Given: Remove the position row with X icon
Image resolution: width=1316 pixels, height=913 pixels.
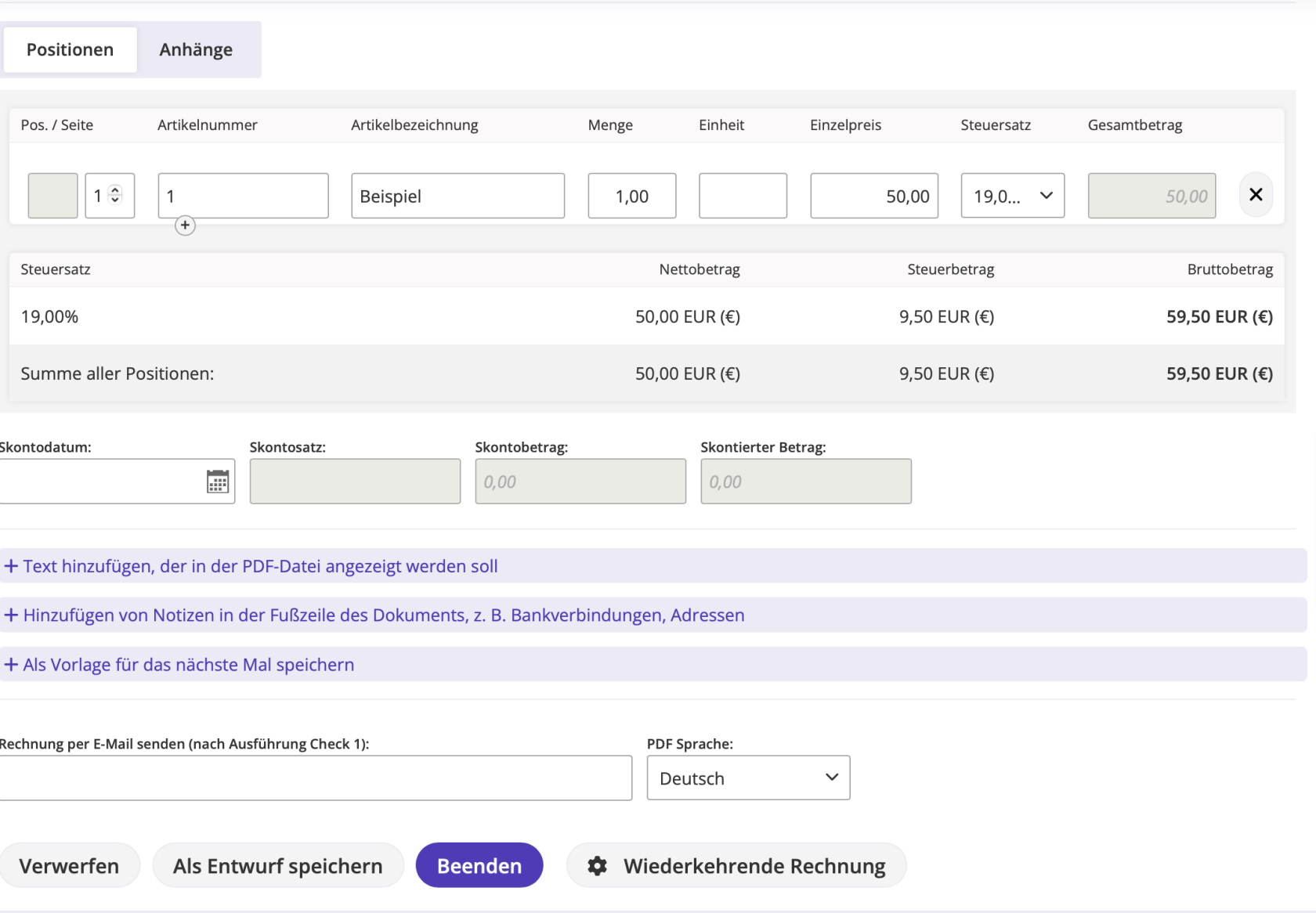Looking at the screenshot, I should [1256, 195].
